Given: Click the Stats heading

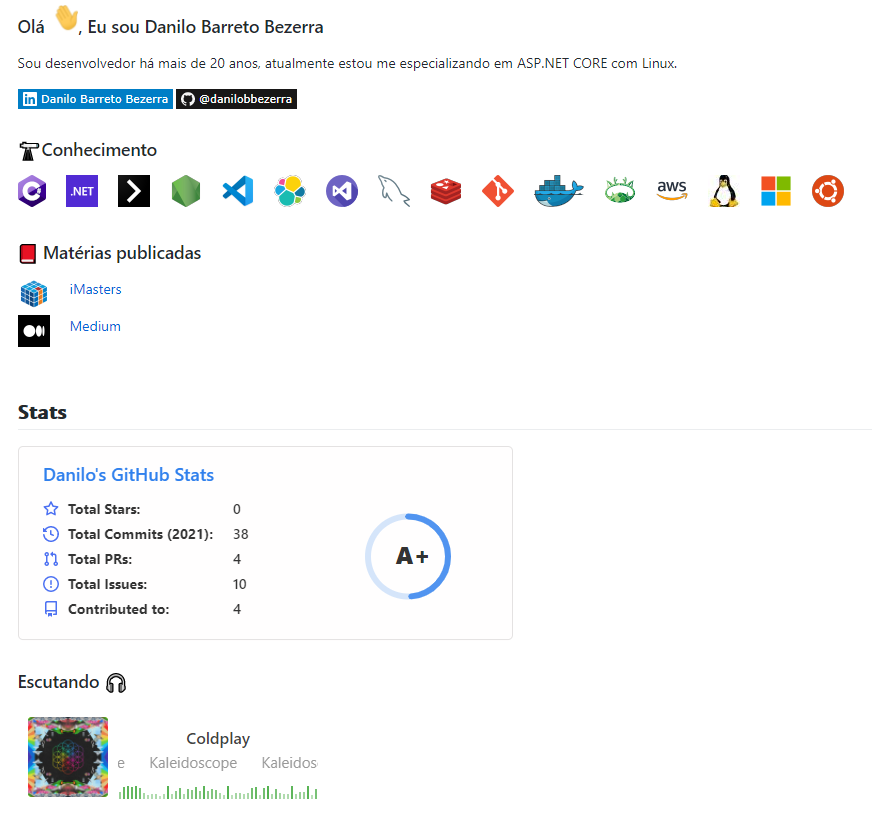Looking at the screenshot, I should [x=42, y=412].
